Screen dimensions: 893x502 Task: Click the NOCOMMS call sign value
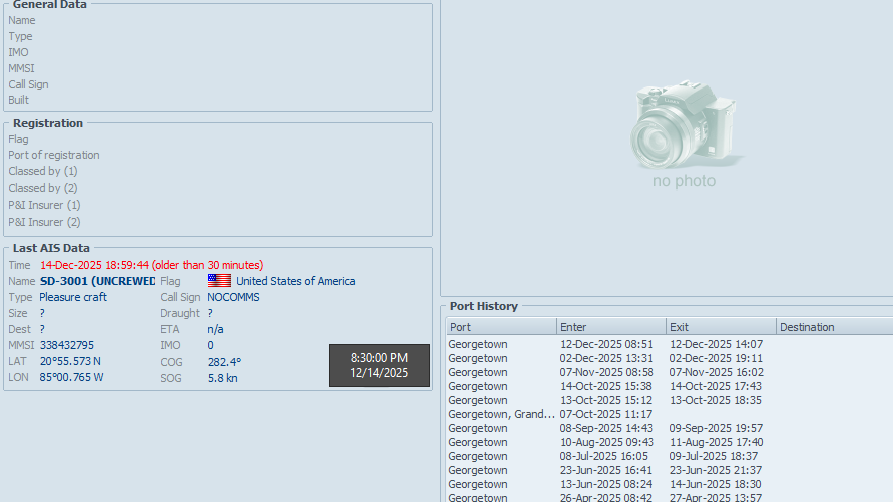[234, 297]
